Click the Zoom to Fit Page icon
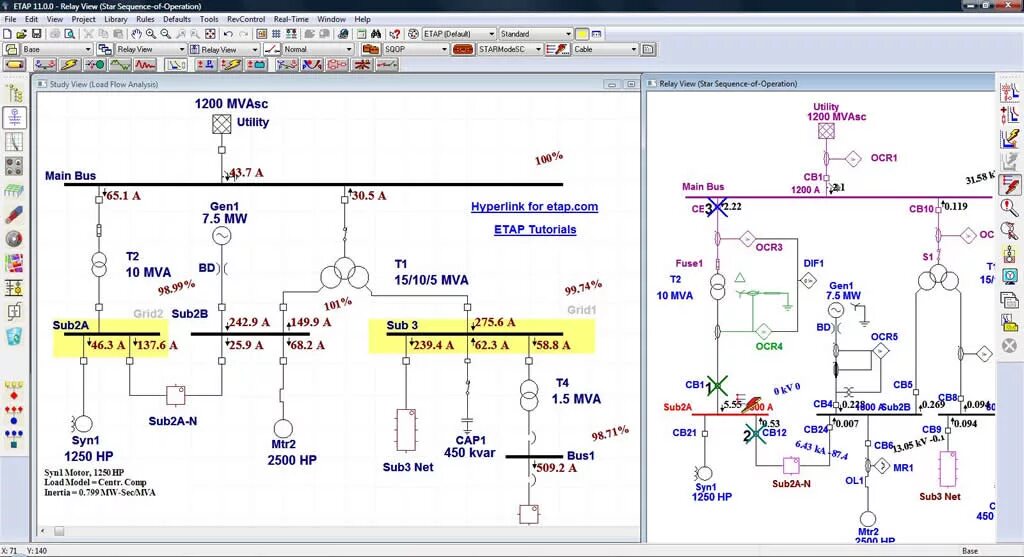 tap(210, 34)
